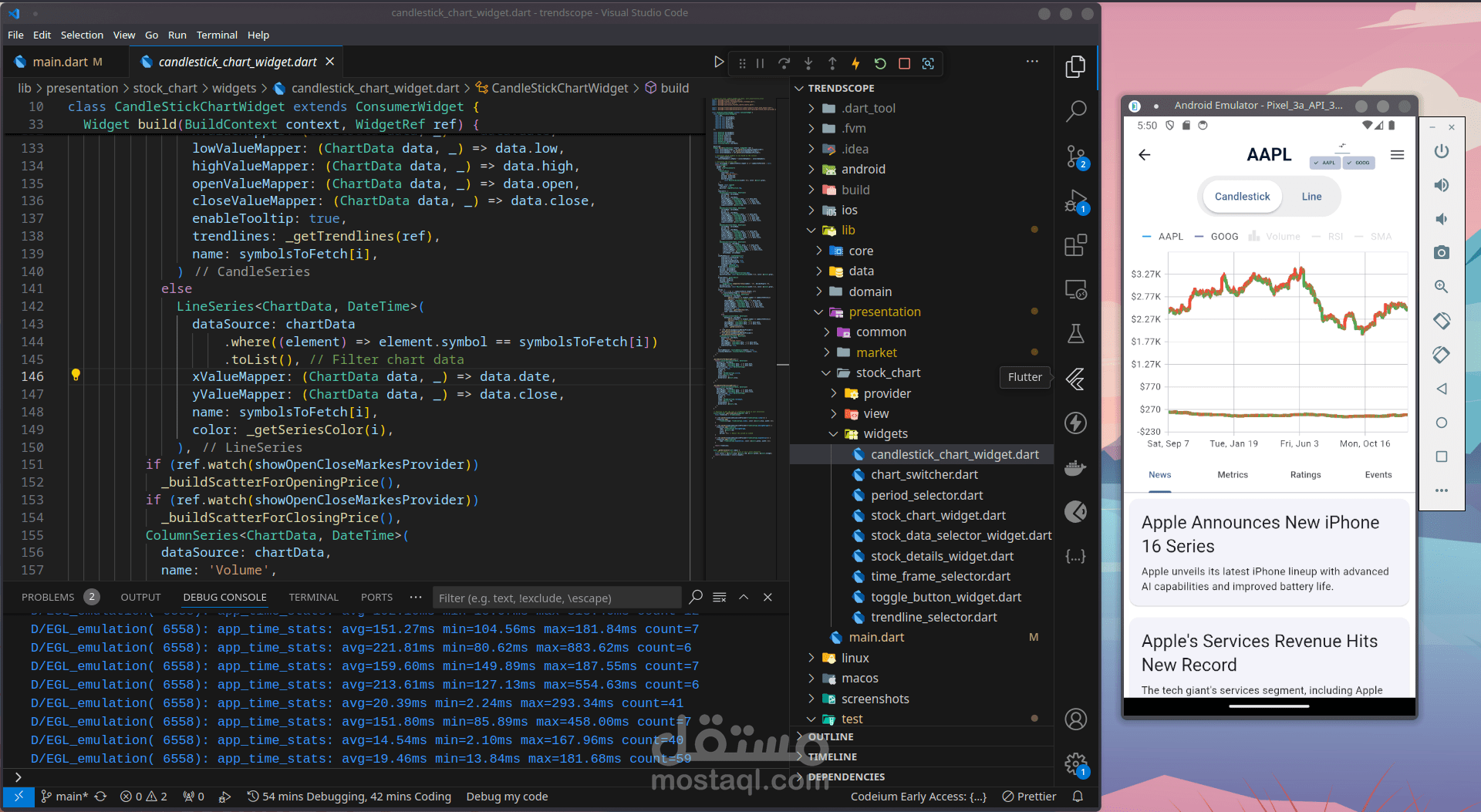The height and width of the screenshot is (812, 1481).
Task: Click Debug my code in status bar
Action: coord(507,797)
